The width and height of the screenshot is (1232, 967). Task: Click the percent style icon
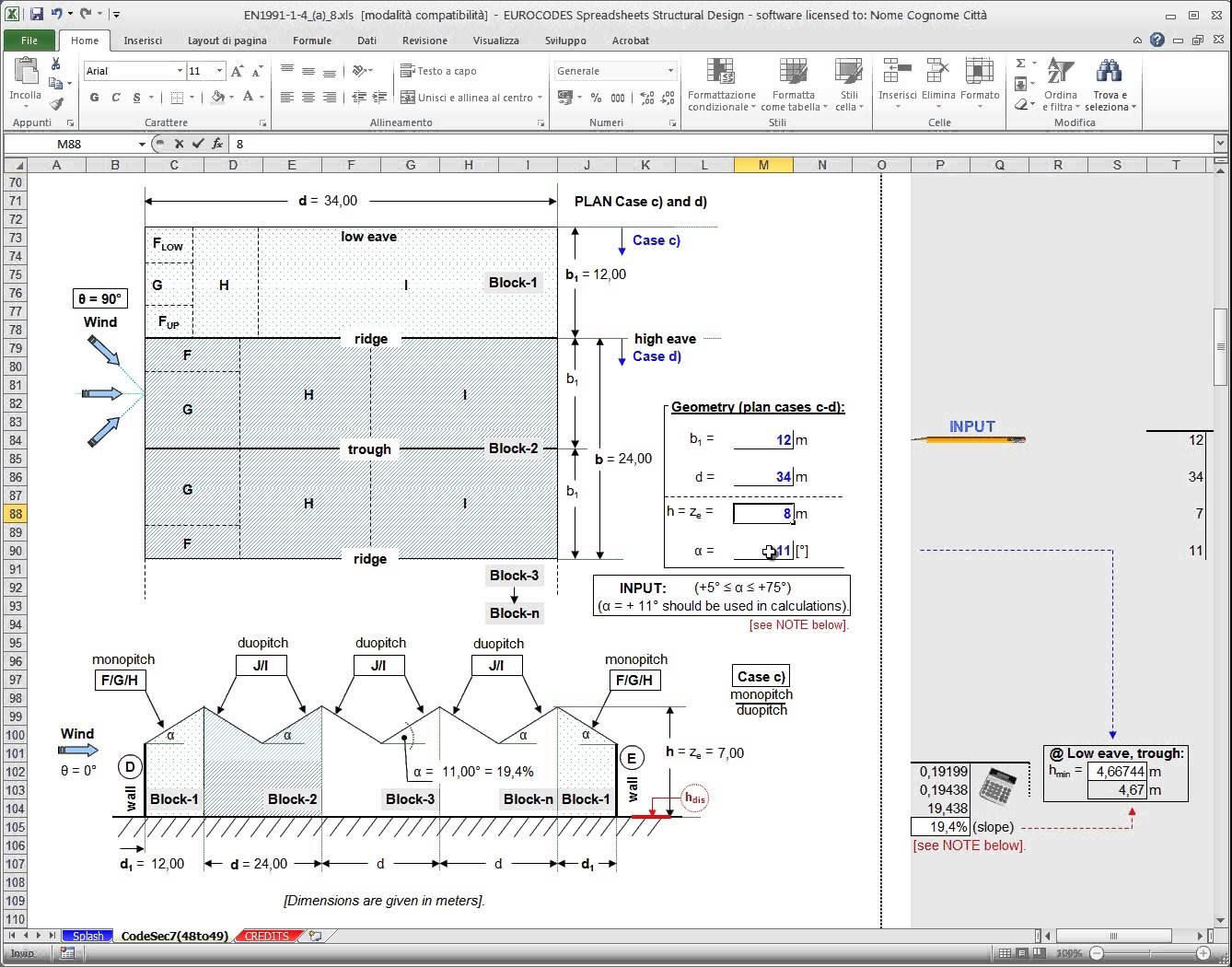click(596, 98)
